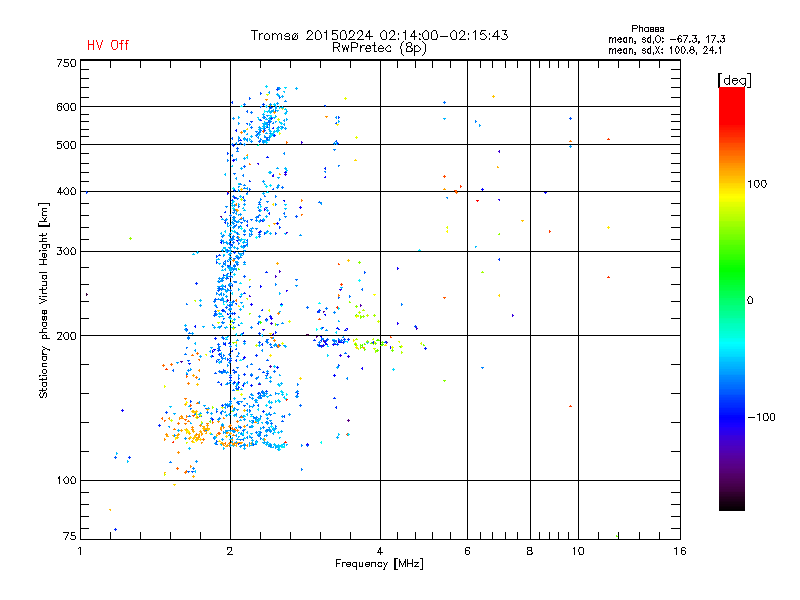Click the red 'HV Off' label
Screen dimensions: 800x600
tap(108, 45)
